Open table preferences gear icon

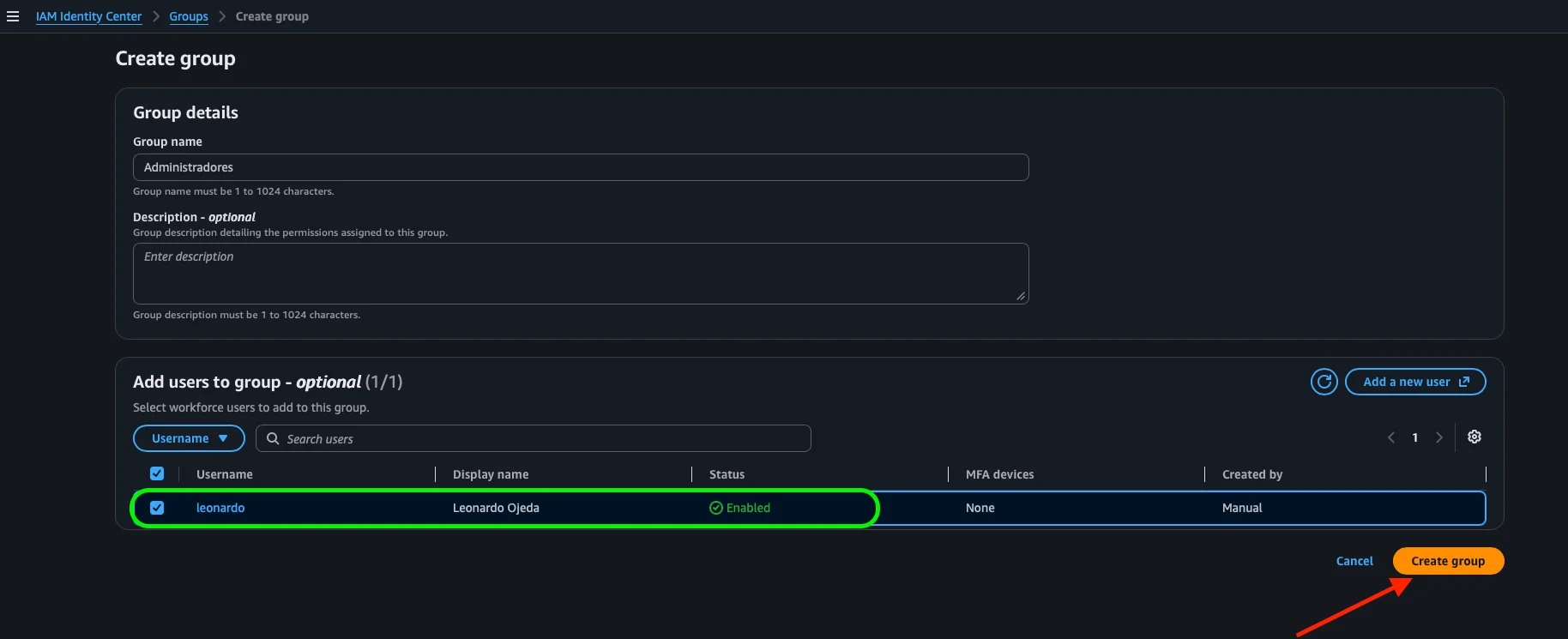pyautogui.click(x=1475, y=437)
